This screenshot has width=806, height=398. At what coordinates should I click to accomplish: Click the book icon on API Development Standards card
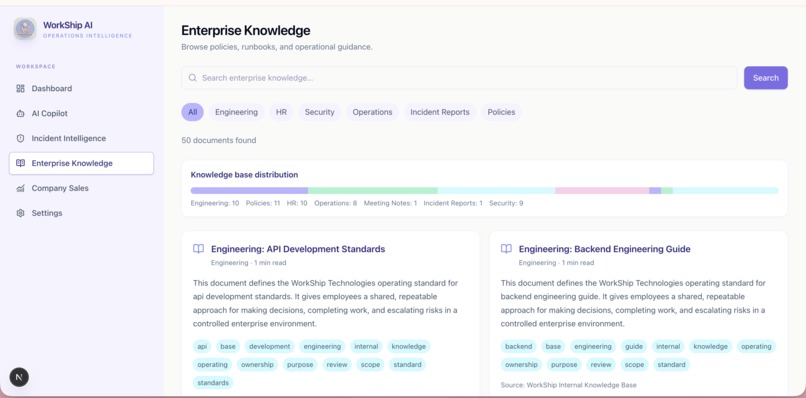coord(198,249)
